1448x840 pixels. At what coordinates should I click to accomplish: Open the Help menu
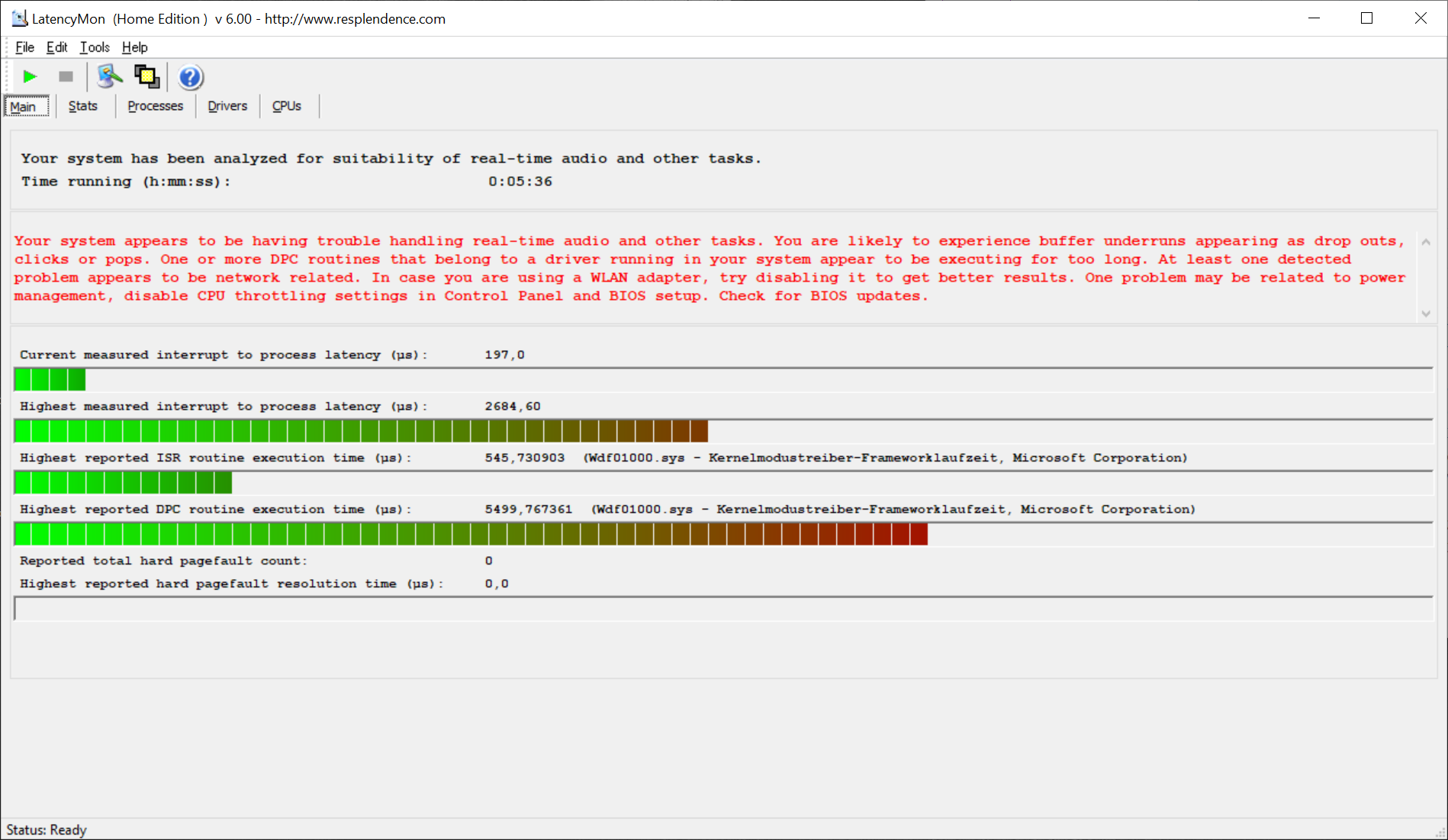(x=135, y=47)
